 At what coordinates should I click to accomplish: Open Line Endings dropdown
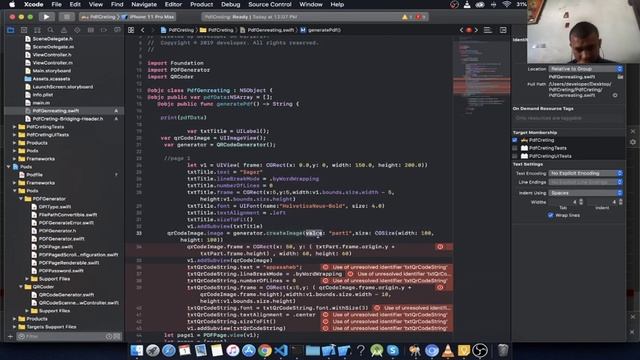point(585,182)
